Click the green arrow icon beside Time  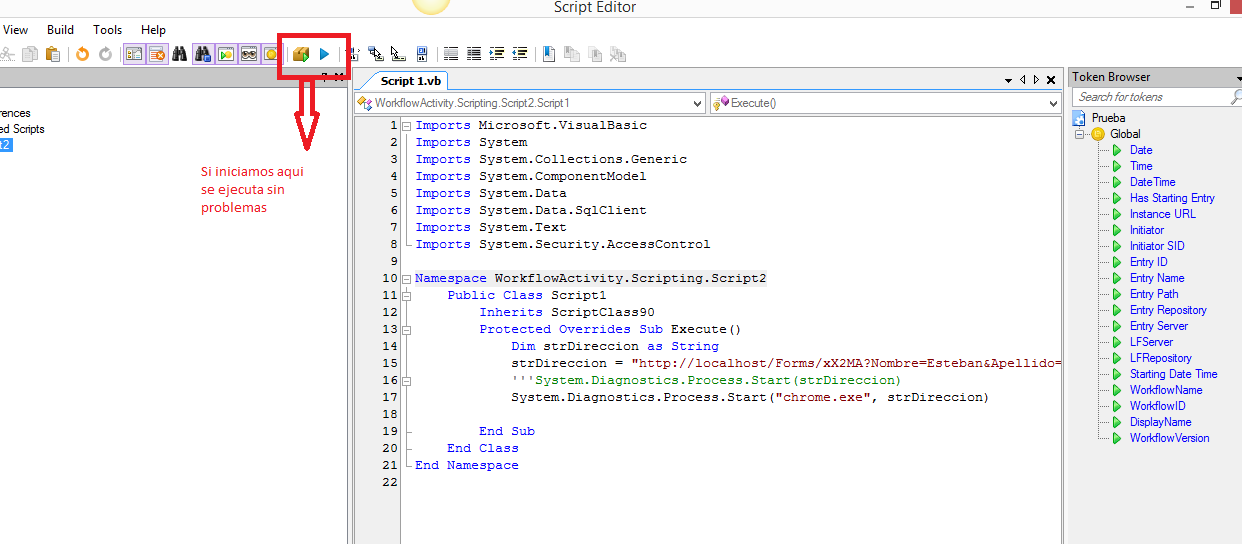coord(1118,166)
